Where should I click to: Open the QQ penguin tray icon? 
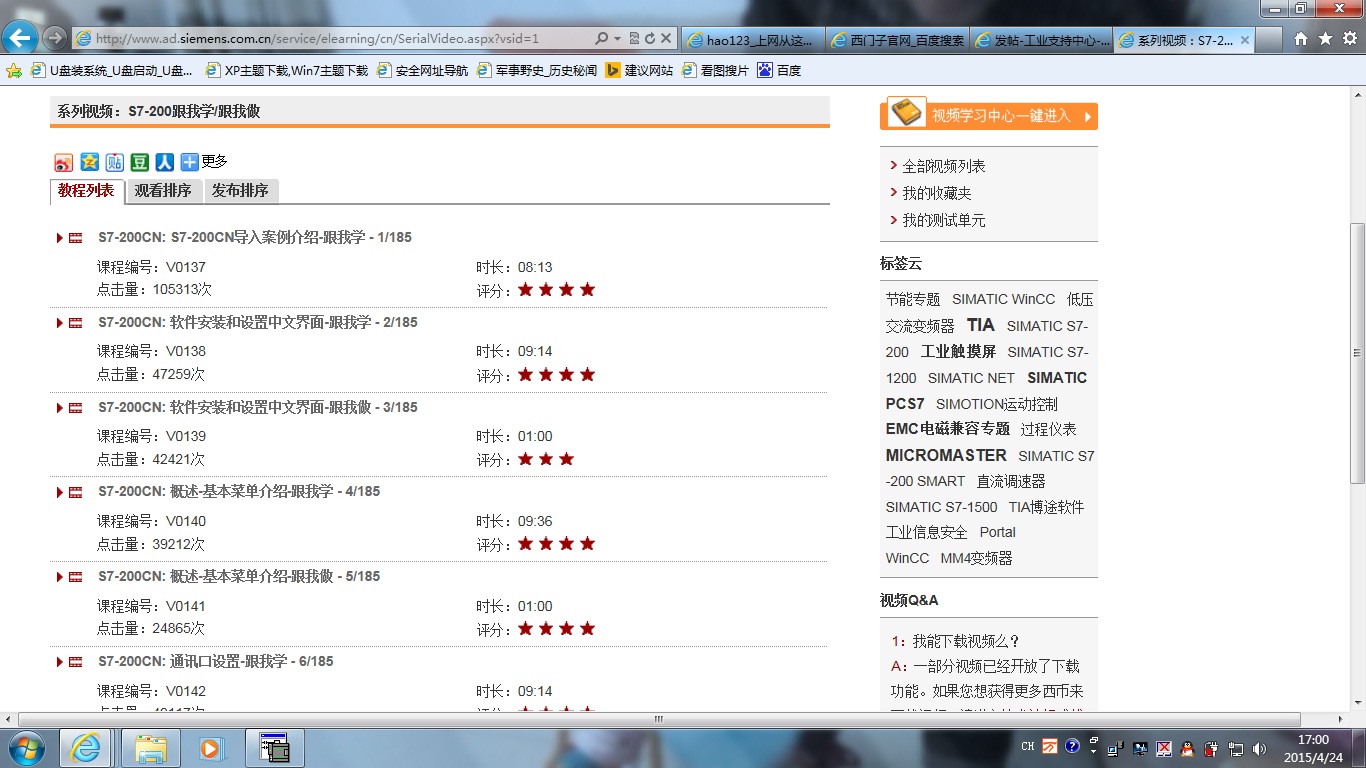pyautogui.click(x=1187, y=748)
